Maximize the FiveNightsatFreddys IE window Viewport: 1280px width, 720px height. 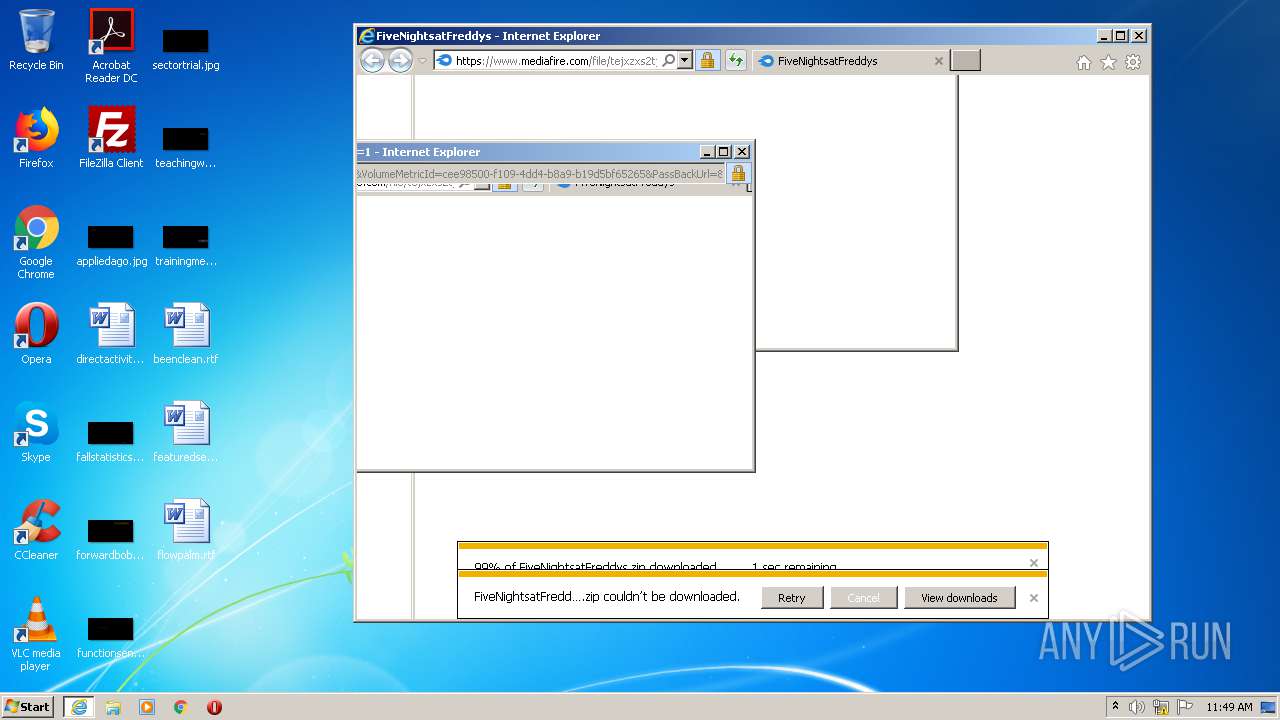[1121, 36]
